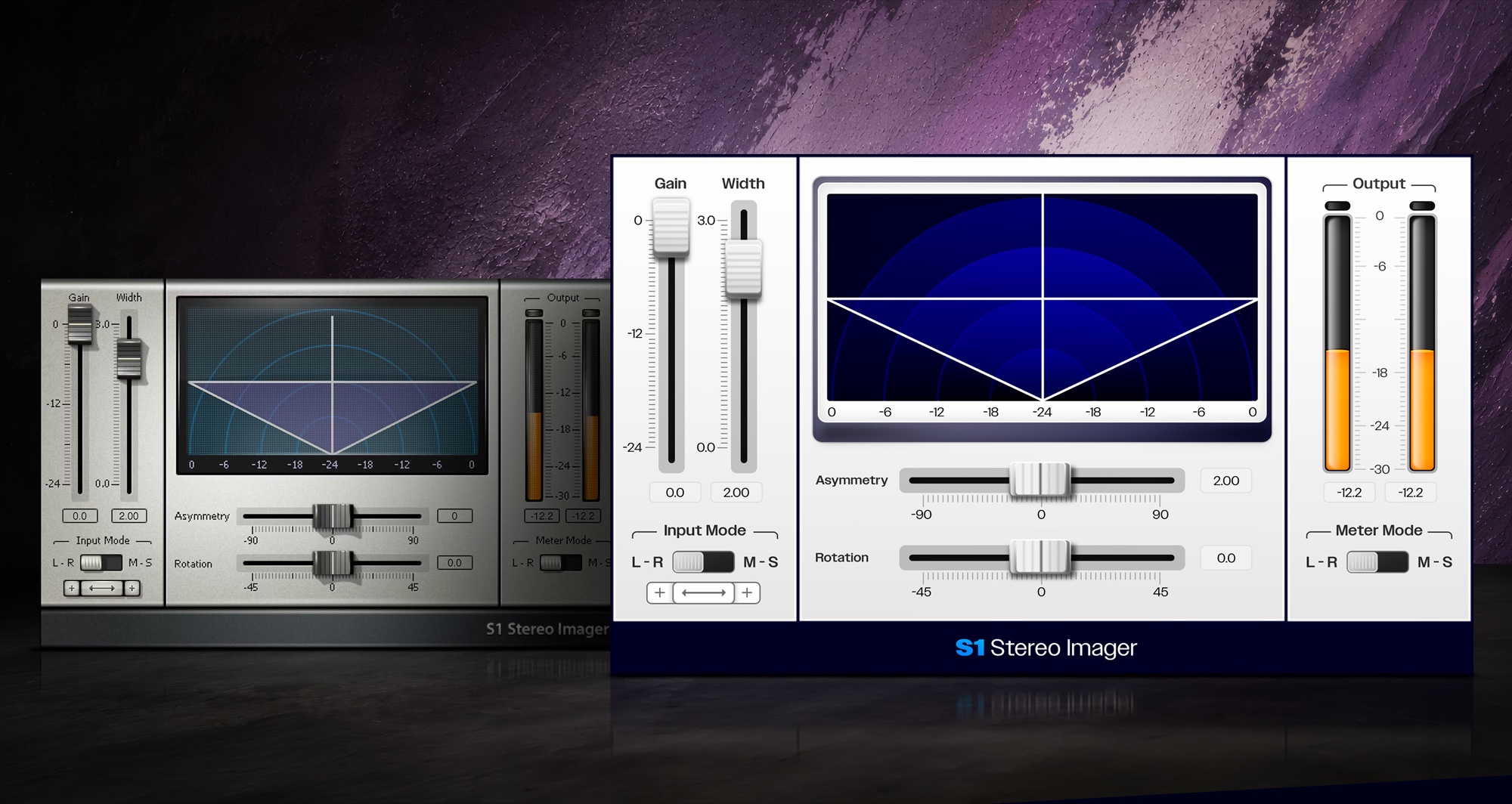This screenshot has height=804, width=1512.
Task: Click the right plus button in the classic S1 window
Action: pyautogui.click(x=132, y=588)
